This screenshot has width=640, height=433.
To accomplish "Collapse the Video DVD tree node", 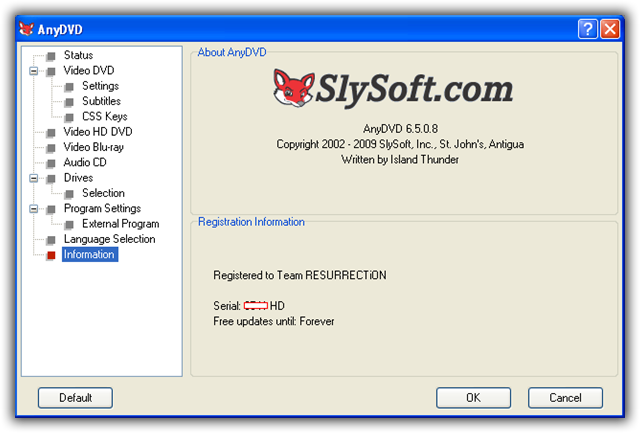I will (34, 71).
